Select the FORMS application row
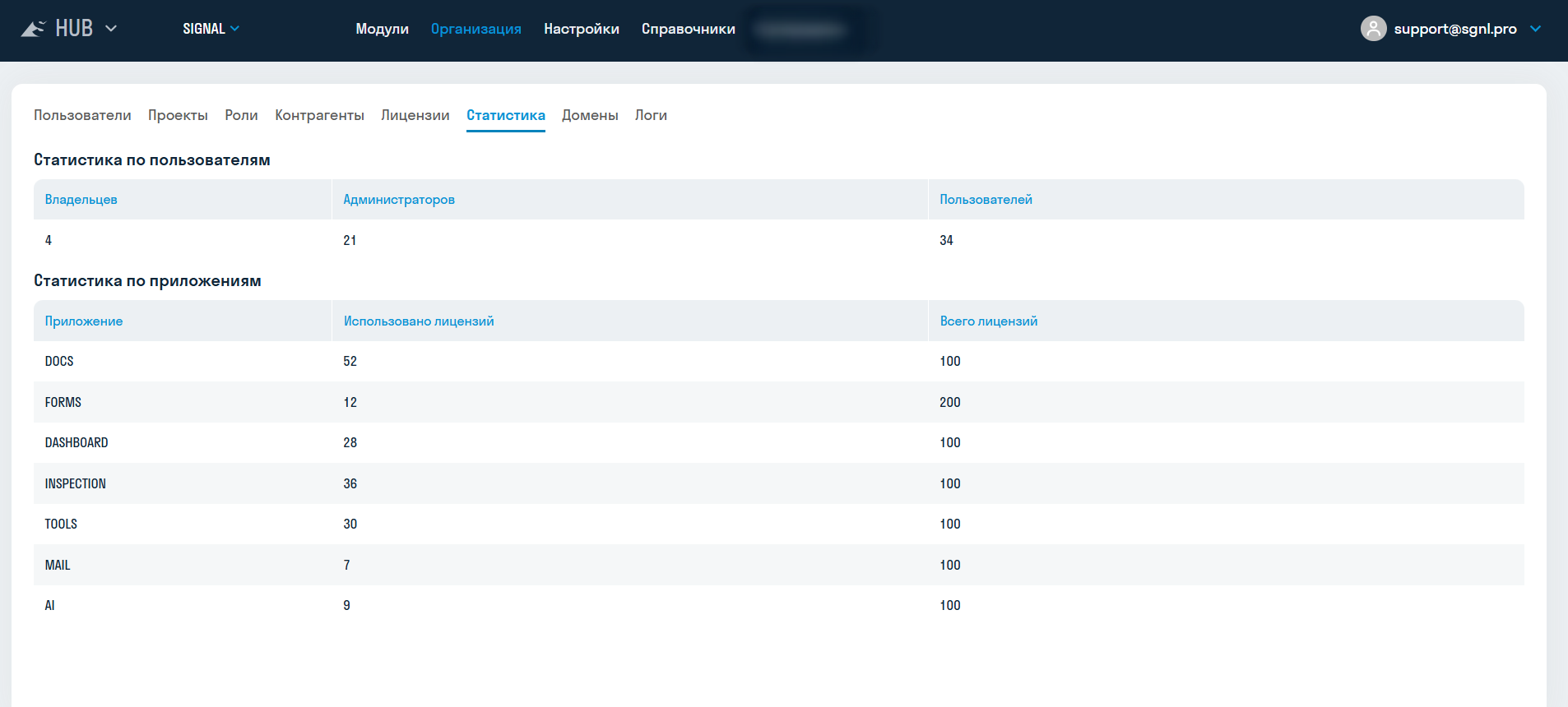The image size is (1568, 707). [779, 402]
